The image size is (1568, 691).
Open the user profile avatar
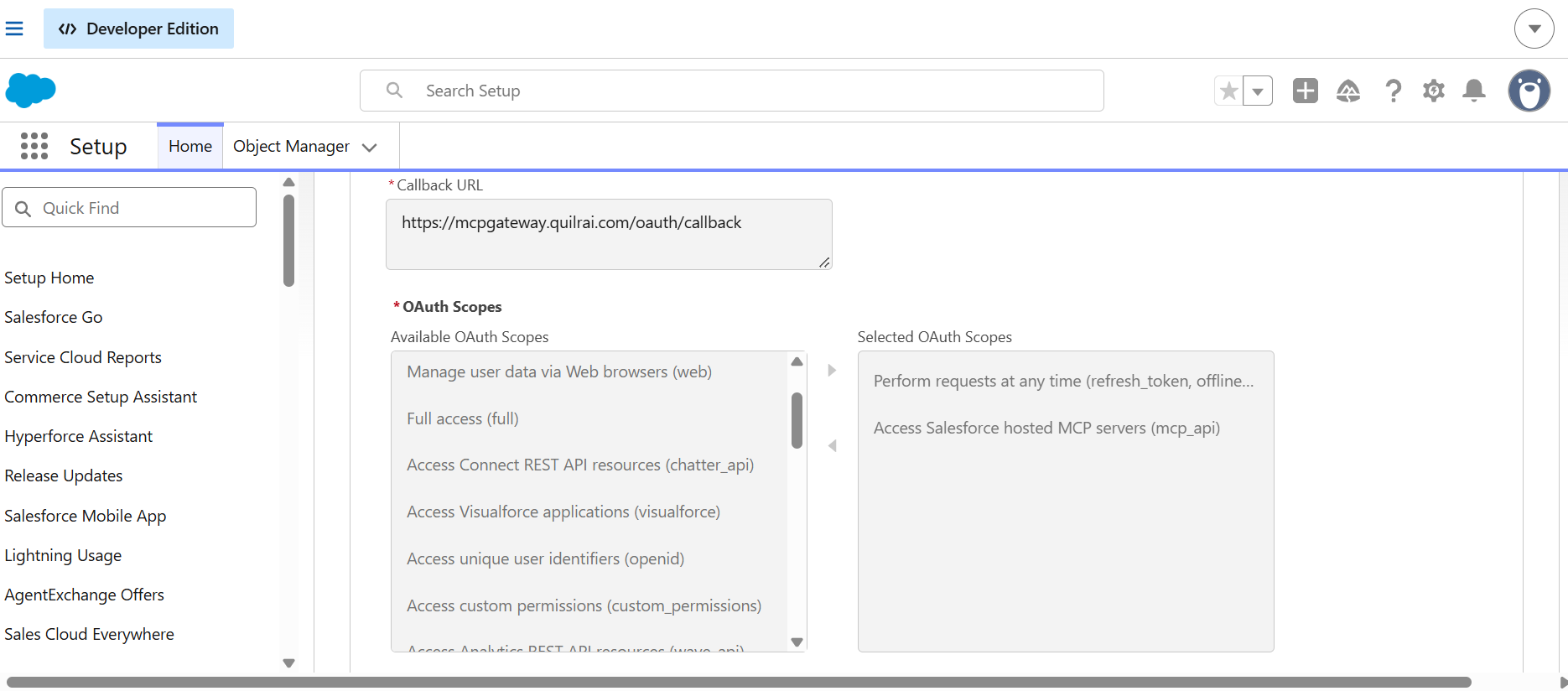[1529, 91]
